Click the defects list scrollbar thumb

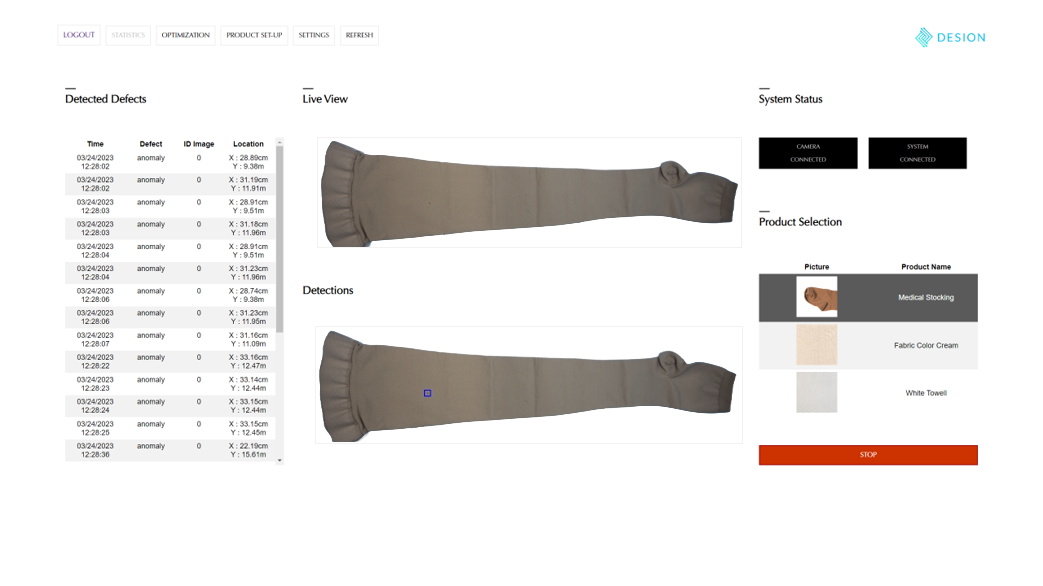[279, 239]
